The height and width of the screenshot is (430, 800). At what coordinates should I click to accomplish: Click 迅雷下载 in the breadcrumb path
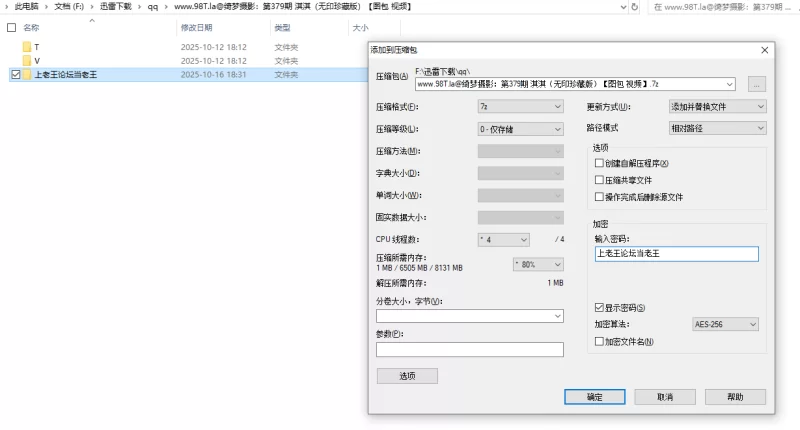114,6
